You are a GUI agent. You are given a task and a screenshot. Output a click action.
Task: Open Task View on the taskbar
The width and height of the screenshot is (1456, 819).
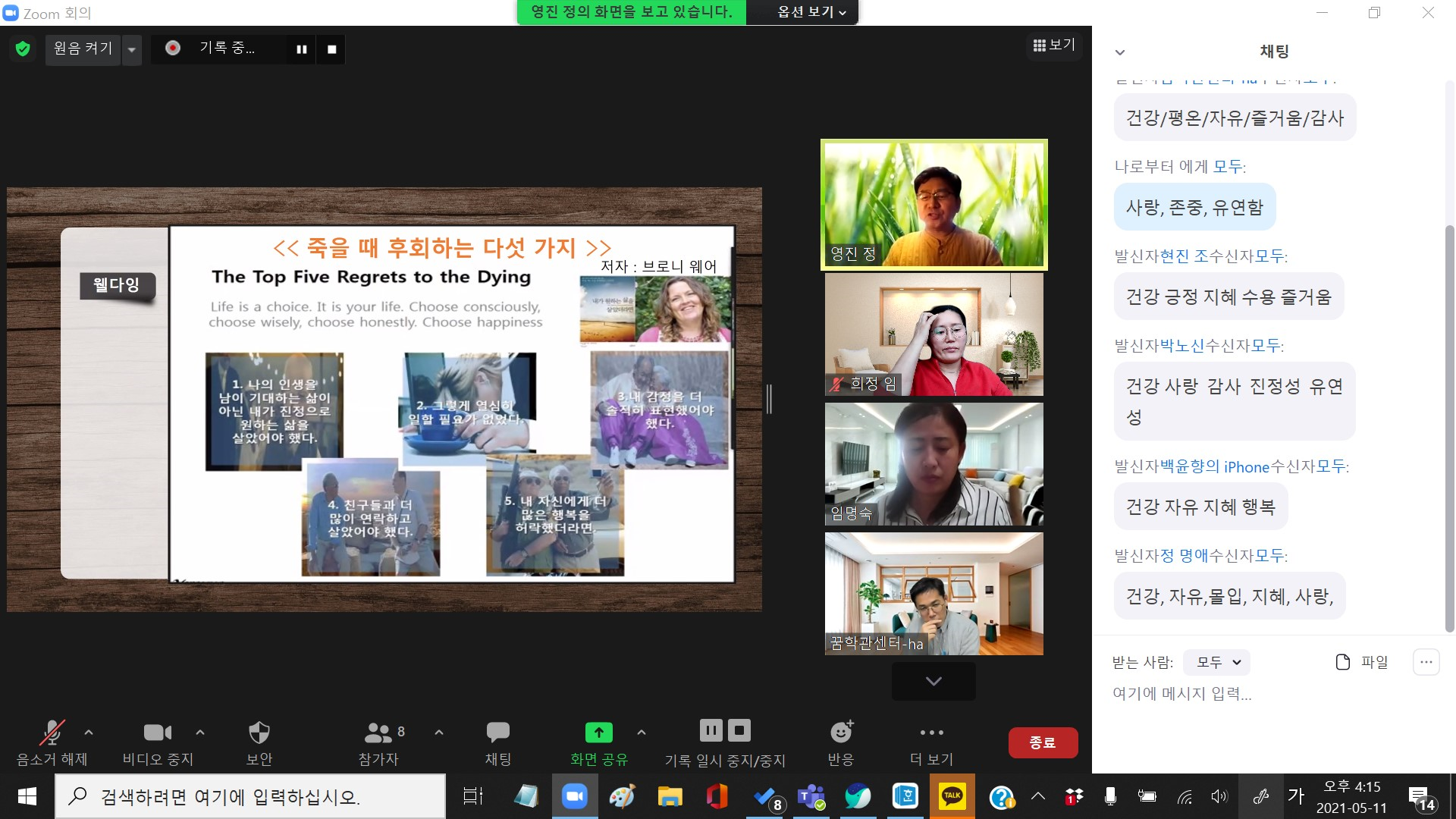point(473,796)
